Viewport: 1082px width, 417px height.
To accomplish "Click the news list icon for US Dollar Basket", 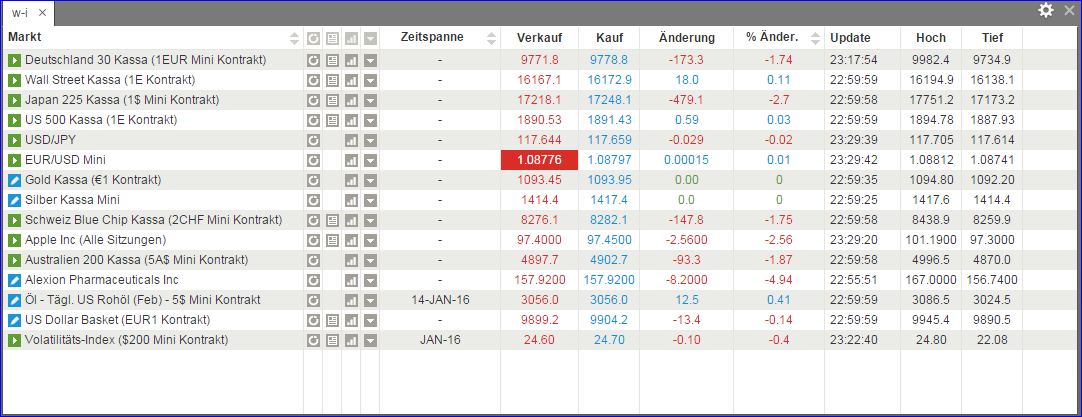I will coord(332,320).
